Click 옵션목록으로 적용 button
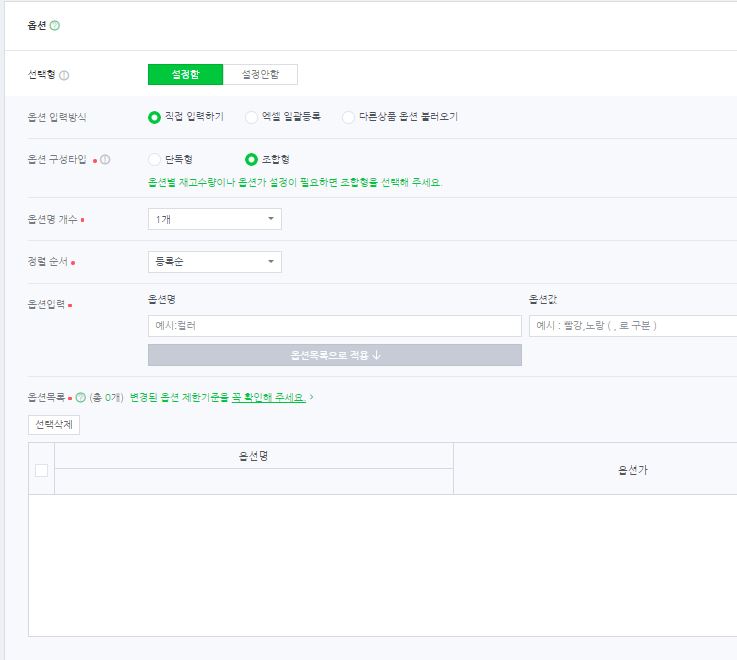737x660 pixels. point(335,355)
